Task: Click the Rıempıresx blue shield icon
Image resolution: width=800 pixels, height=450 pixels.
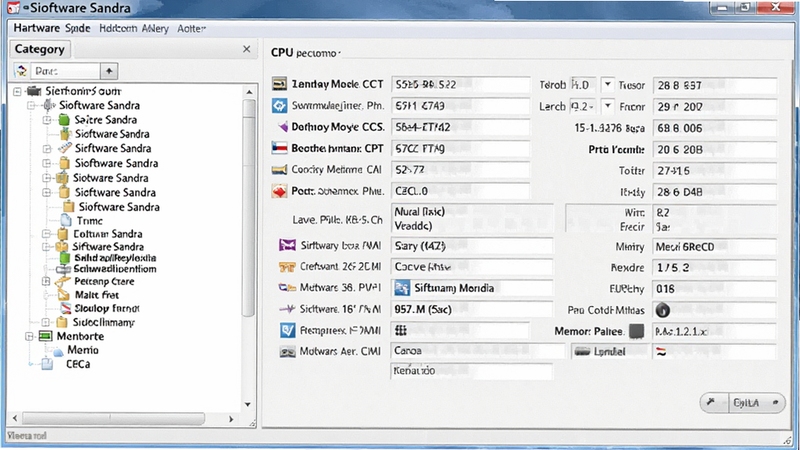Action: pyautogui.click(x=287, y=331)
